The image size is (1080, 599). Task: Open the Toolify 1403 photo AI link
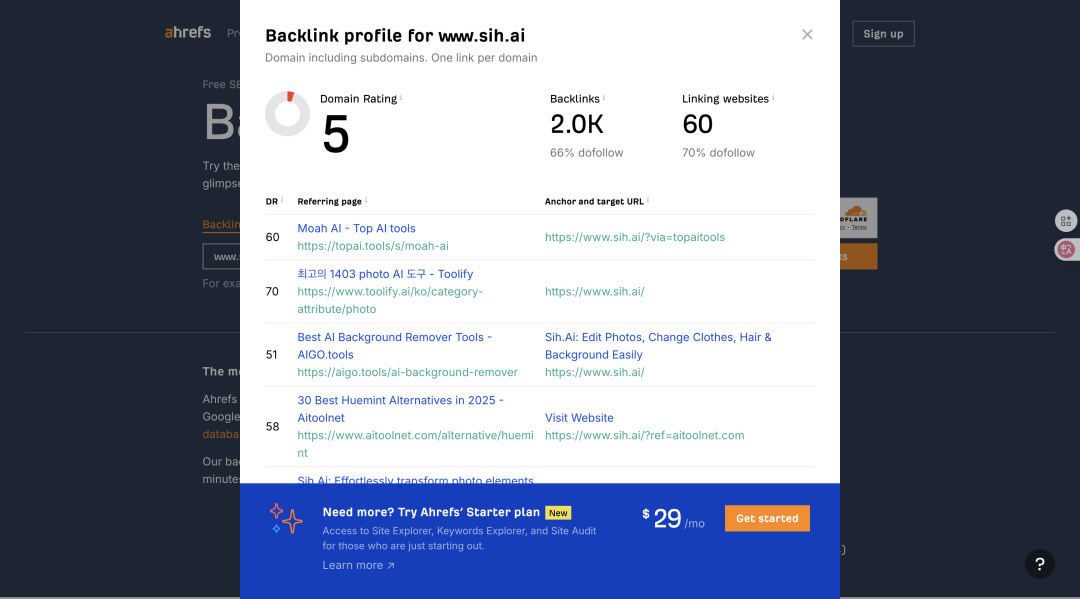pos(385,274)
